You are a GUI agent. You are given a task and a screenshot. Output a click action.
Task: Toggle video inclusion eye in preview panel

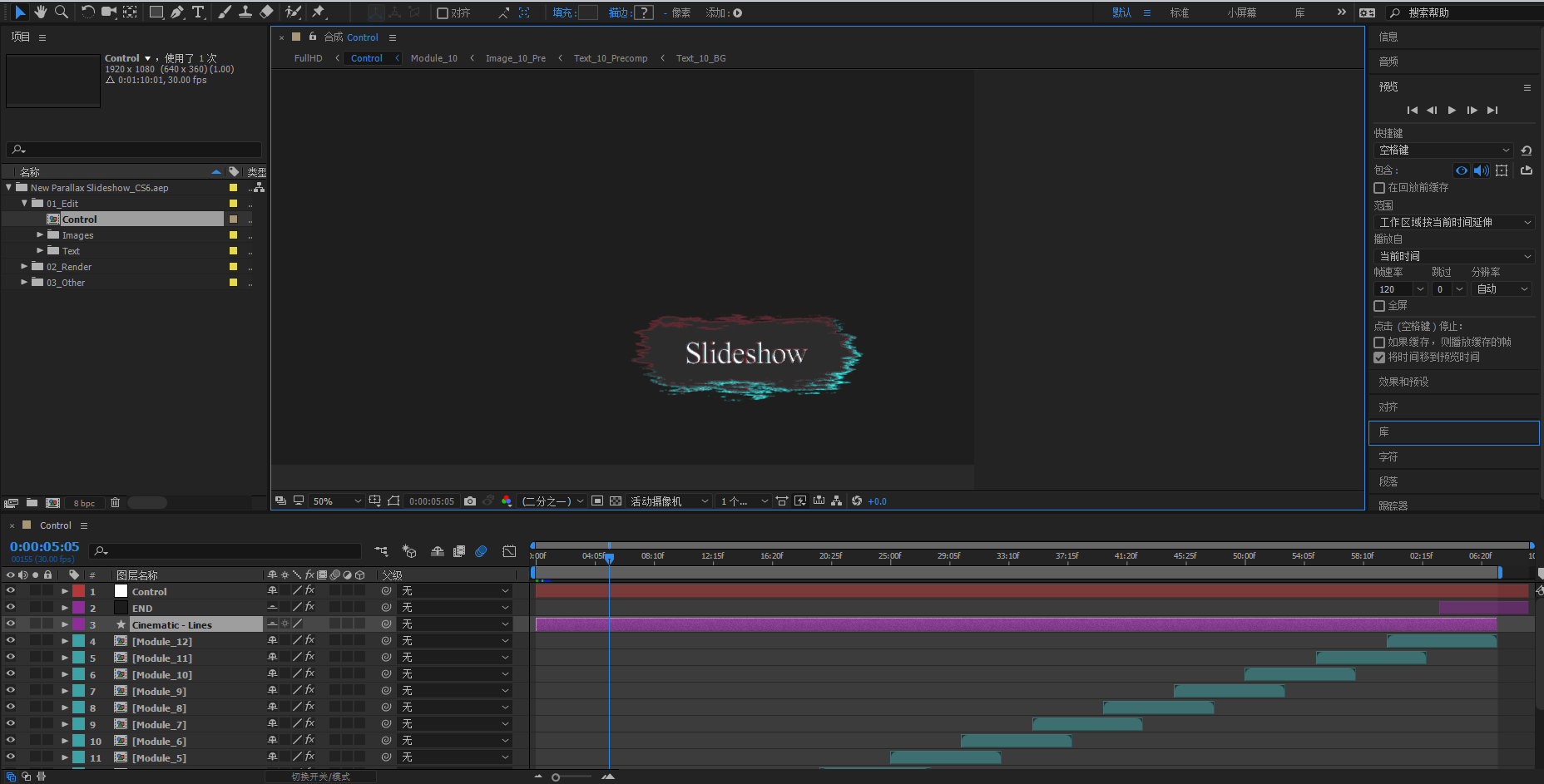click(1462, 170)
